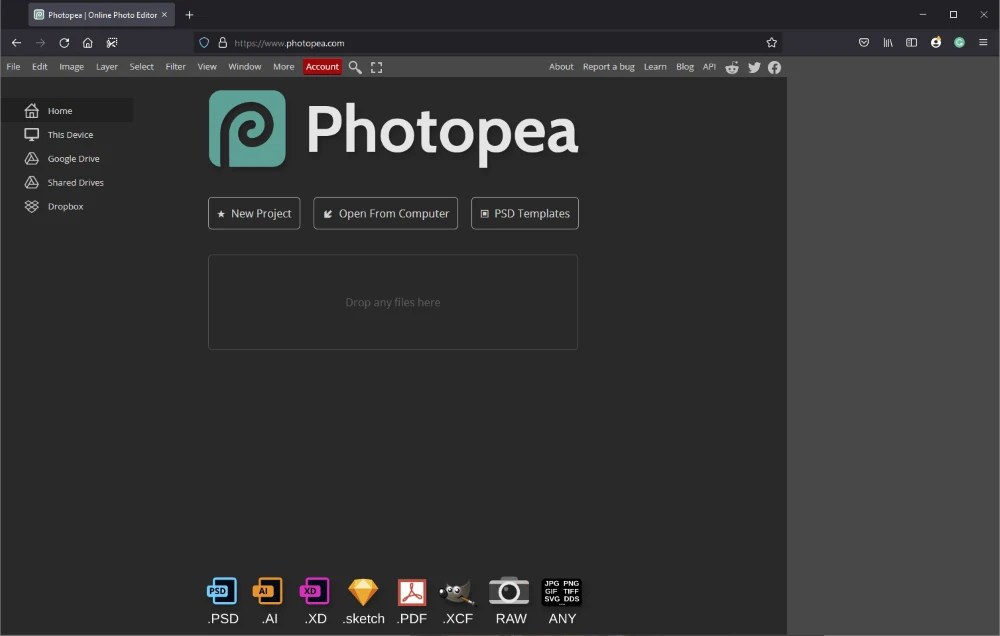Click the Drop any files here area
Screen dimensions: 1000x636
pyautogui.click(x=393, y=302)
